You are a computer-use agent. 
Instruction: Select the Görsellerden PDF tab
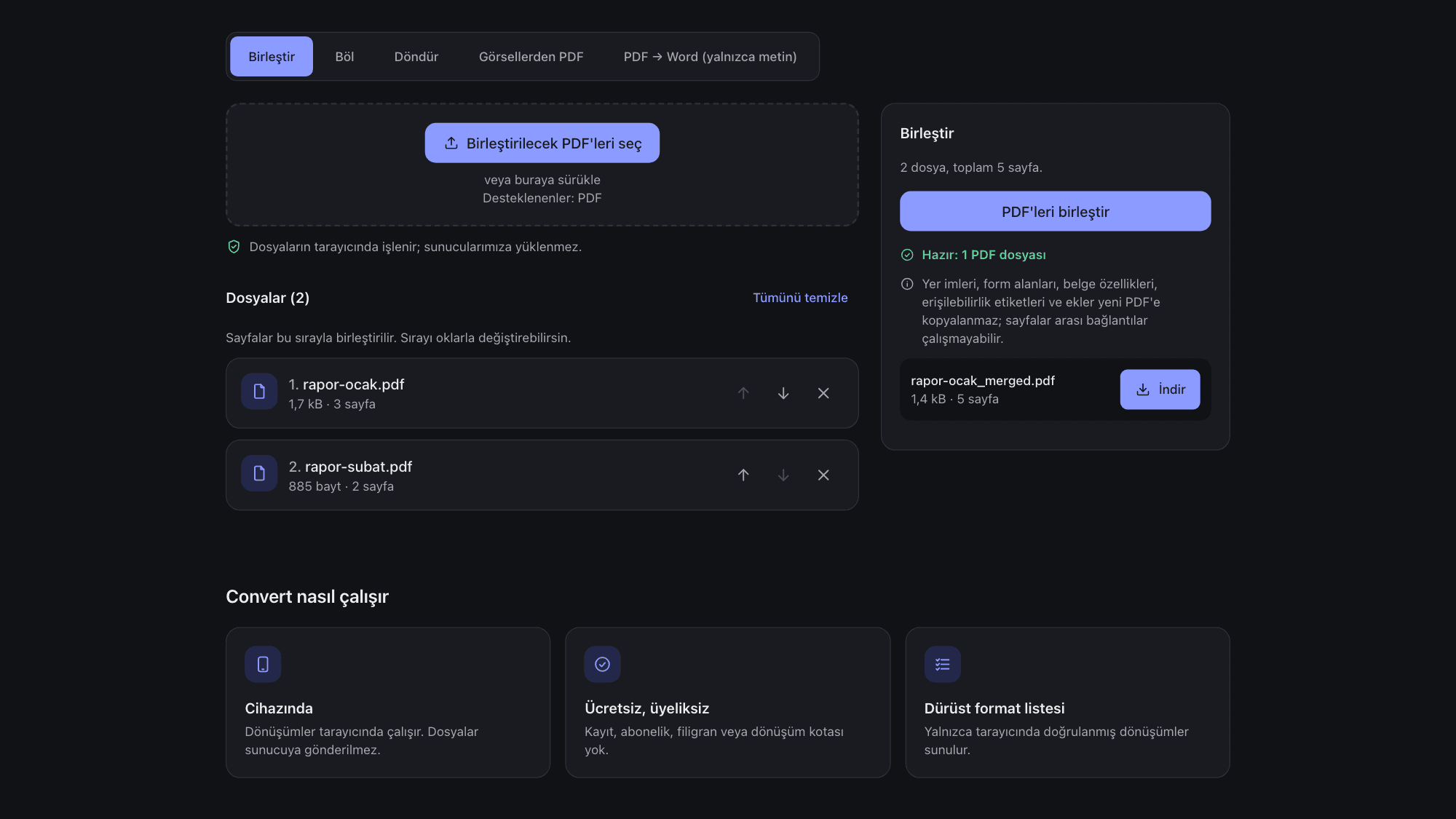tap(531, 56)
